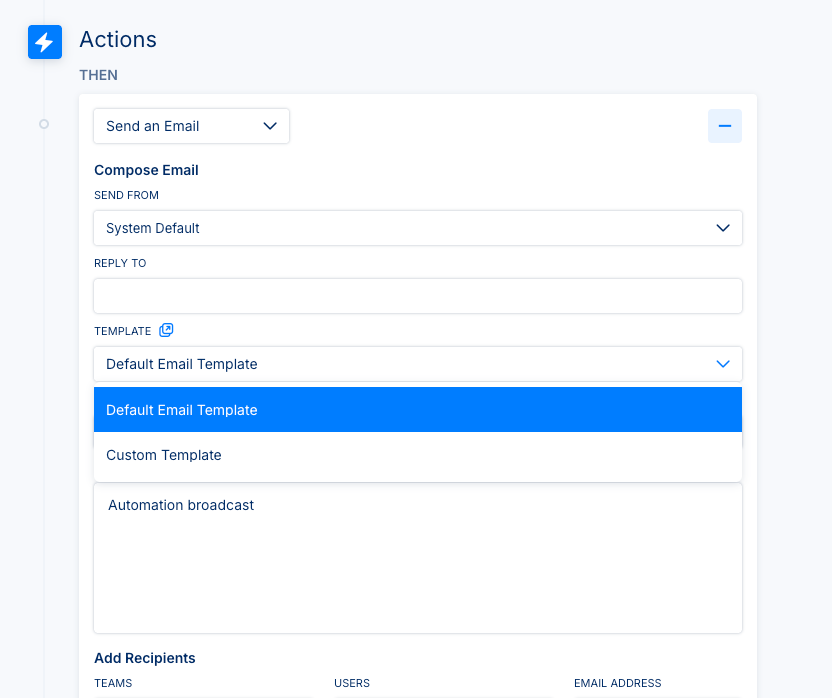
Task: Click the Users recipients column label
Action: [x=352, y=683]
